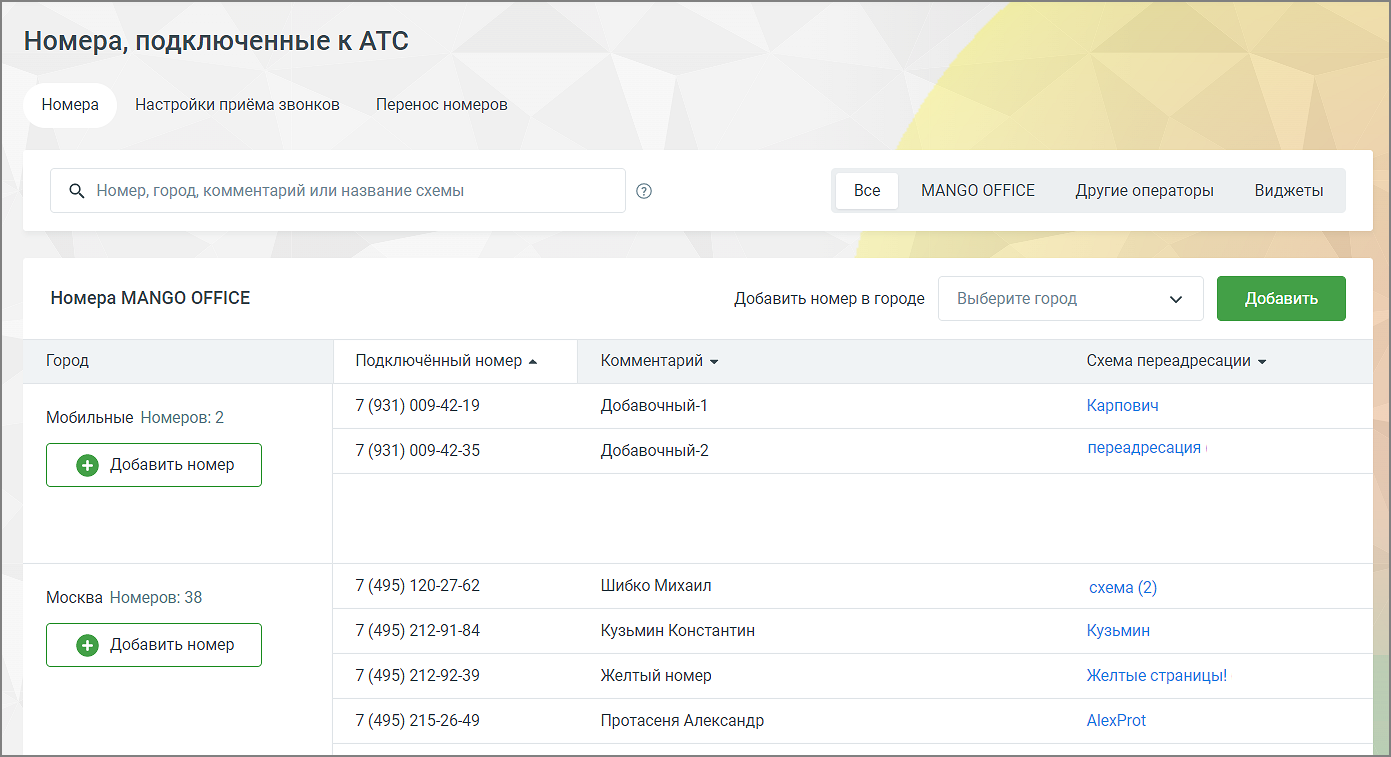Select the MANGO OFFICE filter

point(978,191)
